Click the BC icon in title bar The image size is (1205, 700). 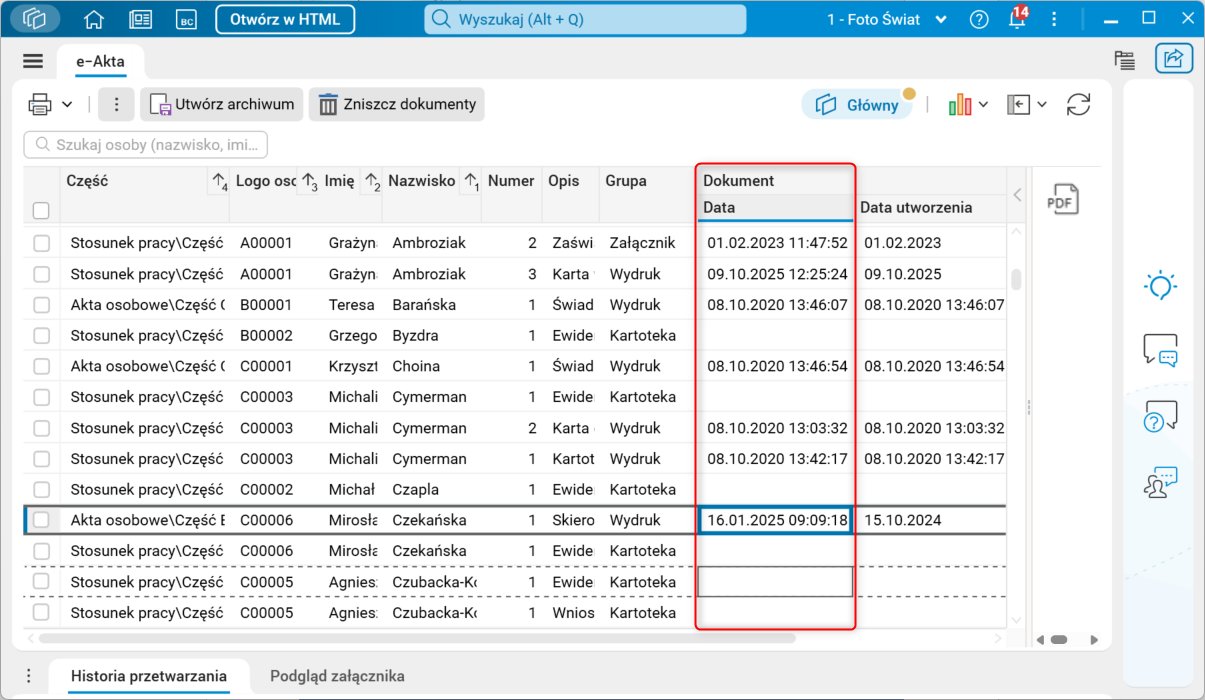click(185, 19)
